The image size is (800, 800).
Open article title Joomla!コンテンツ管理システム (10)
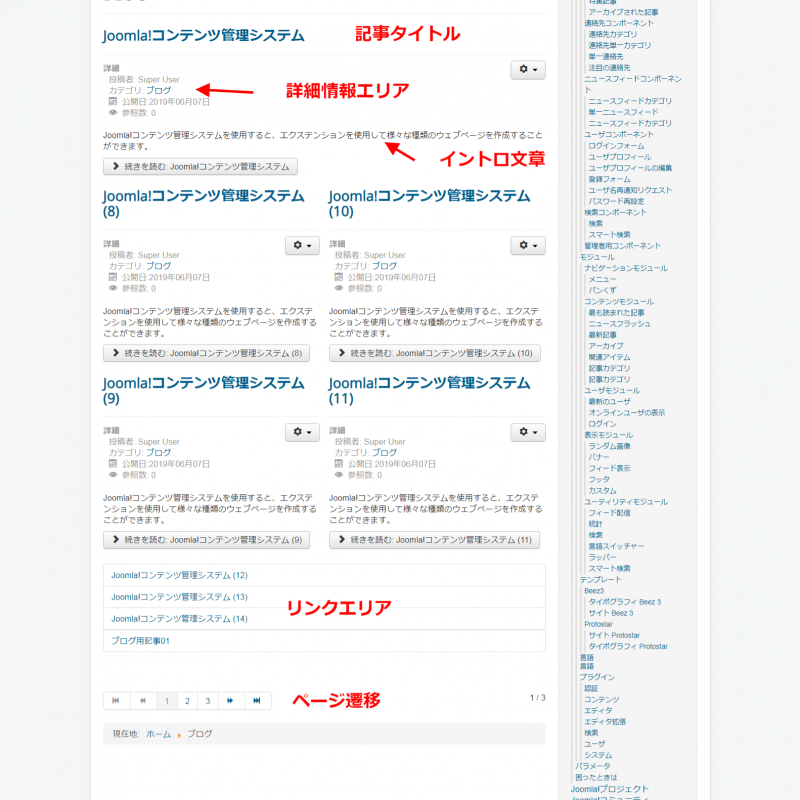pyautogui.click(x=429, y=203)
